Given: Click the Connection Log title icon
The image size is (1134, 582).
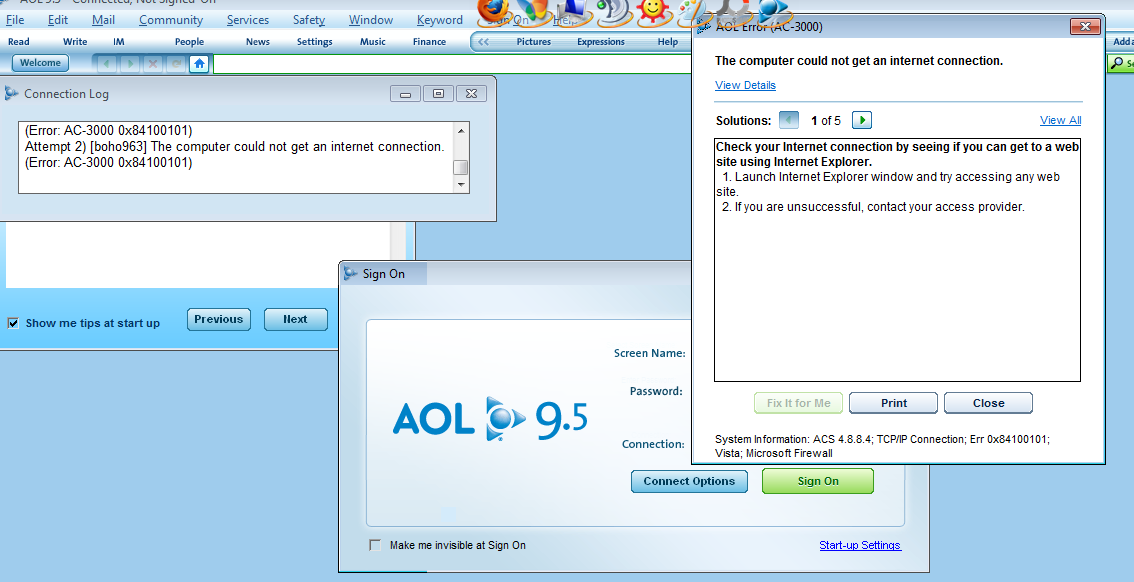Looking at the screenshot, I should (11, 93).
